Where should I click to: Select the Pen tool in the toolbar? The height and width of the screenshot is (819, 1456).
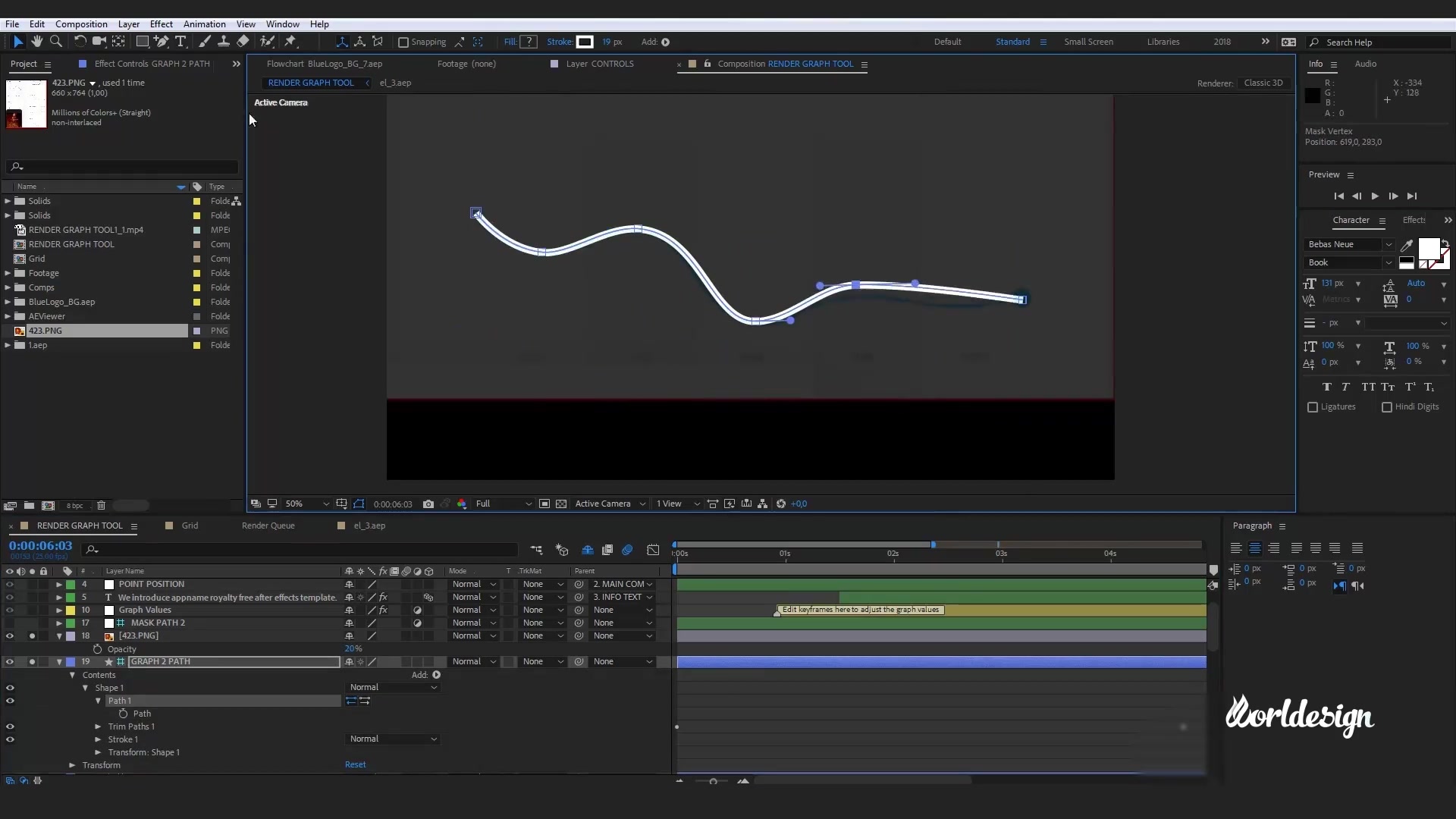coord(162,42)
